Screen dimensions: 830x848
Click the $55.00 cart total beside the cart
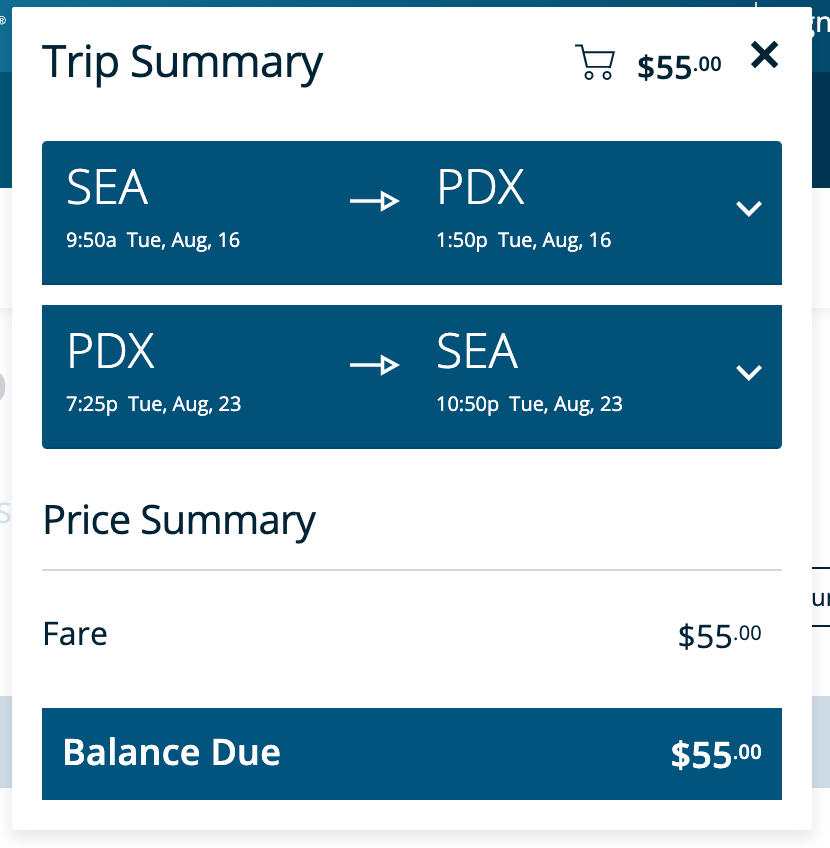[x=679, y=67]
